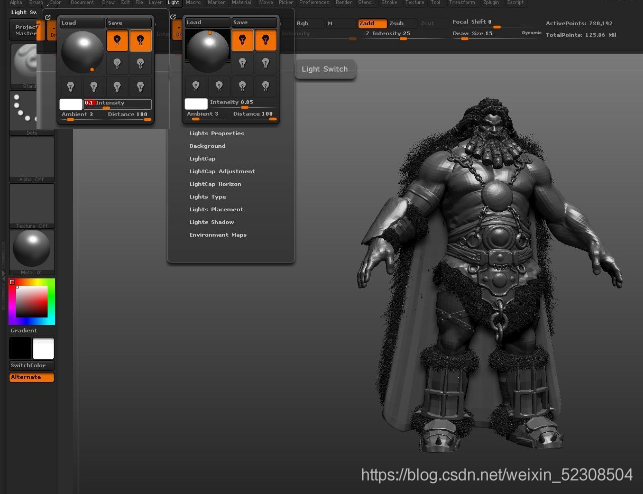Click the dock icon above the faded light panel
The width and height of the screenshot is (643, 494).
pos(48,17)
